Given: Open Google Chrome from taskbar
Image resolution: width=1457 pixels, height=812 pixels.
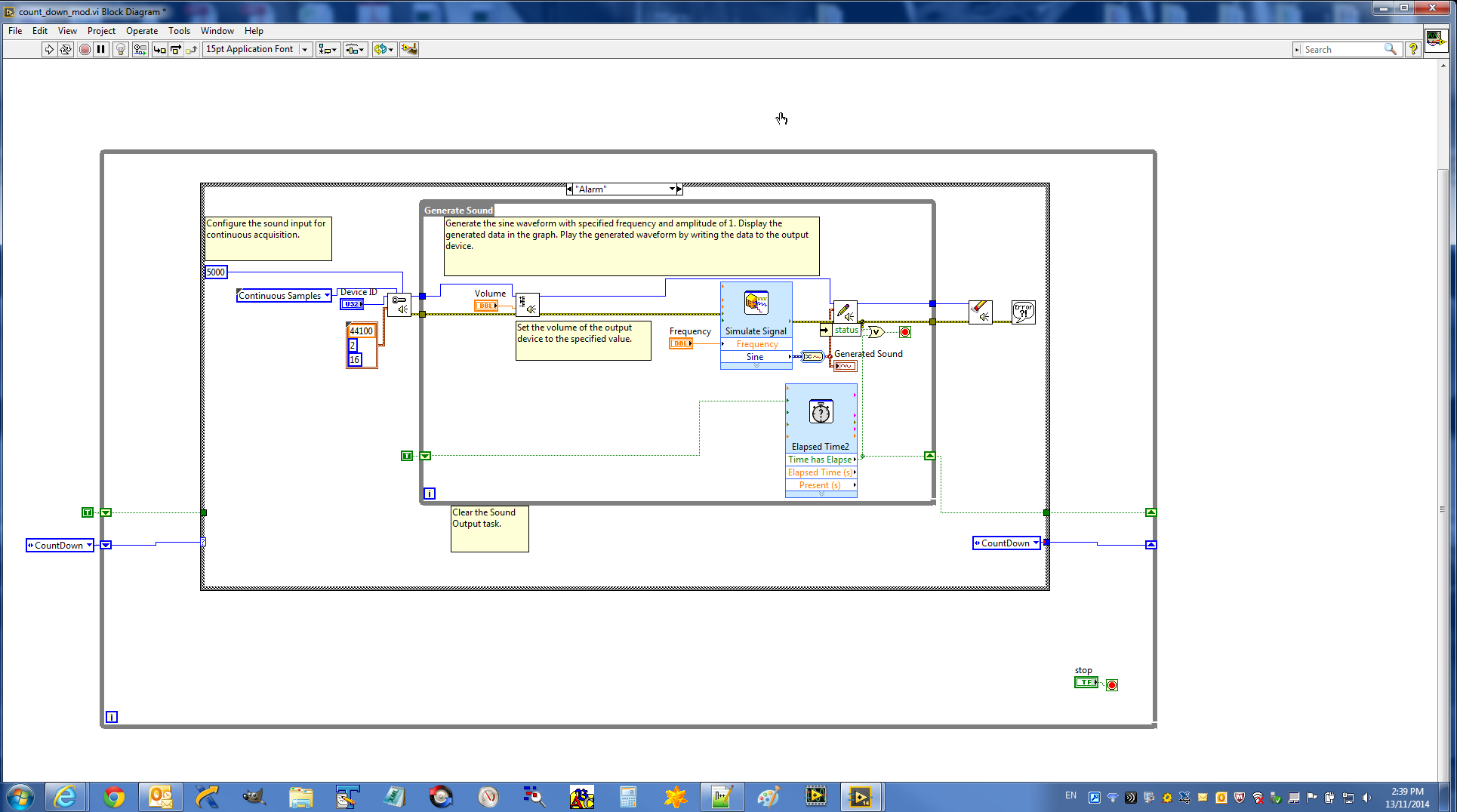Looking at the screenshot, I should click(113, 797).
